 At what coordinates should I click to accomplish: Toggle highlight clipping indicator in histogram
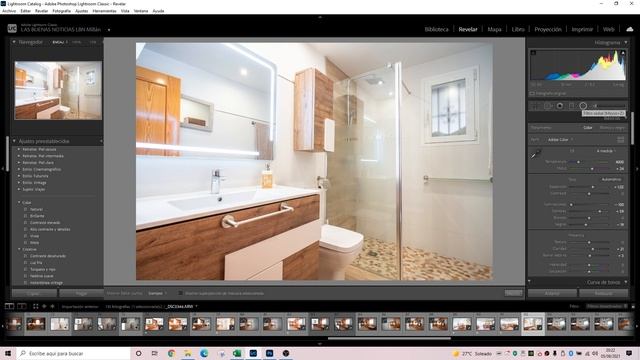[622, 53]
